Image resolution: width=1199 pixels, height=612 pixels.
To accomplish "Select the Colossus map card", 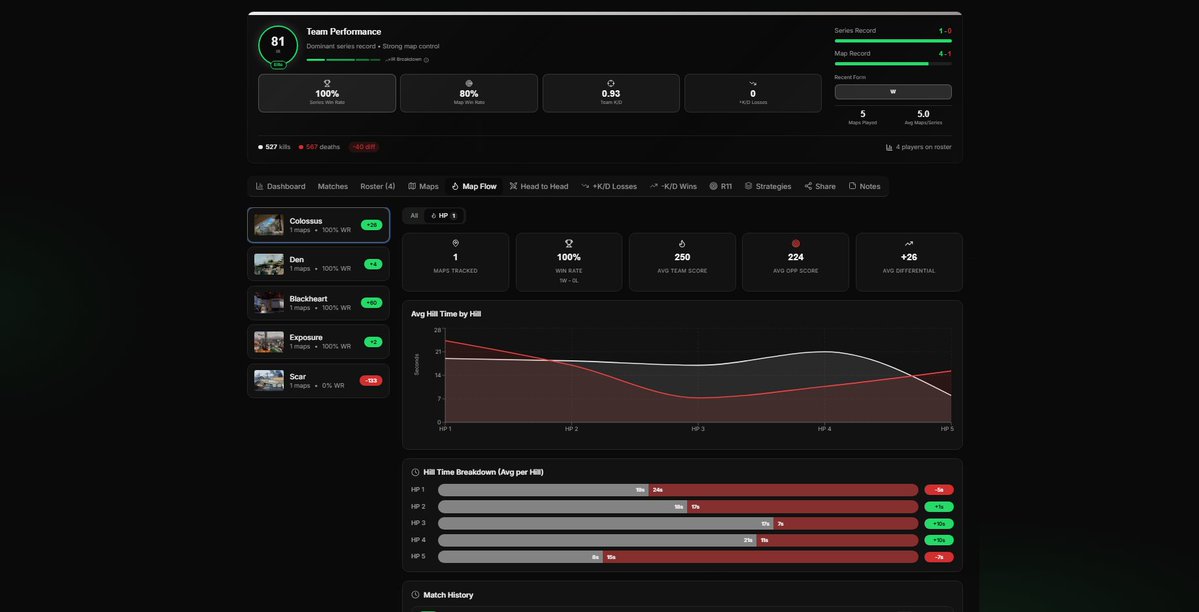I will coord(318,225).
